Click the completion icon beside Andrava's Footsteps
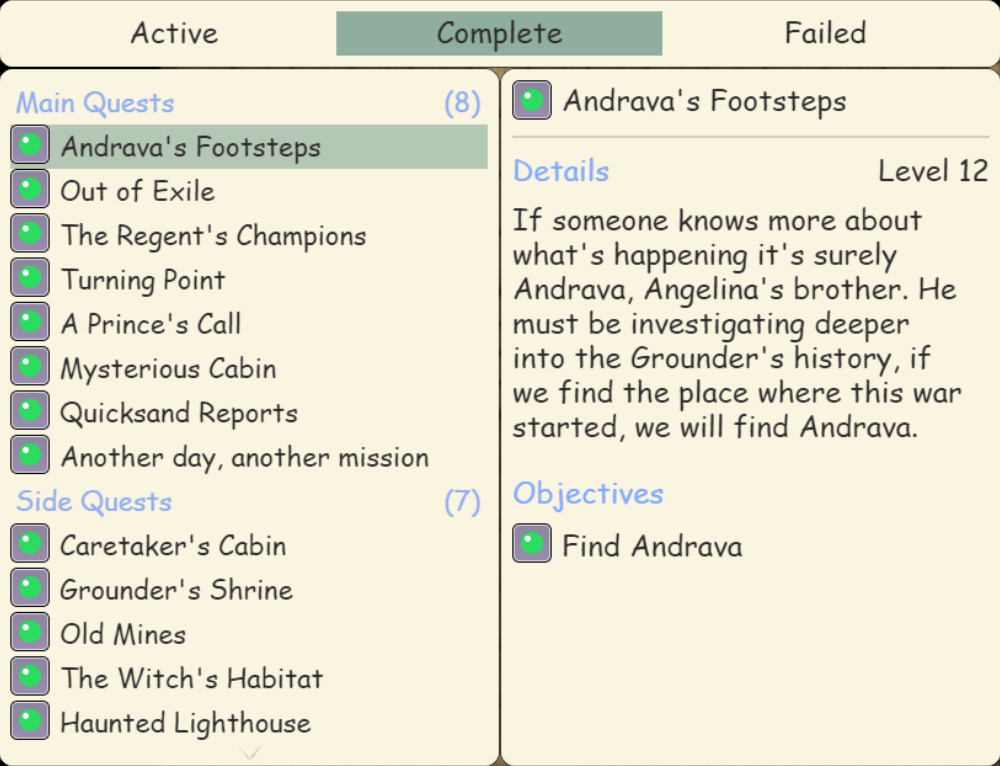The width and height of the screenshot is (1000, 766). (30, 144)
